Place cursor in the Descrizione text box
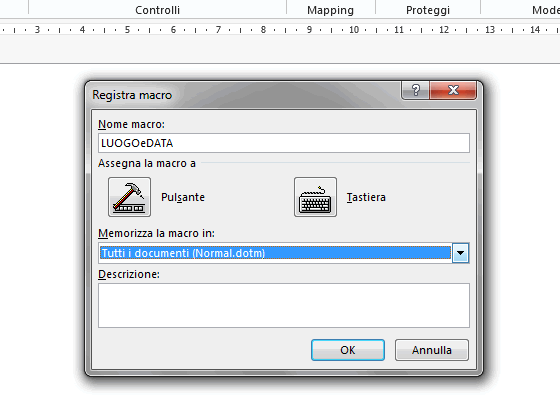This screenshot has height=400, width=560. click(284, 305)
